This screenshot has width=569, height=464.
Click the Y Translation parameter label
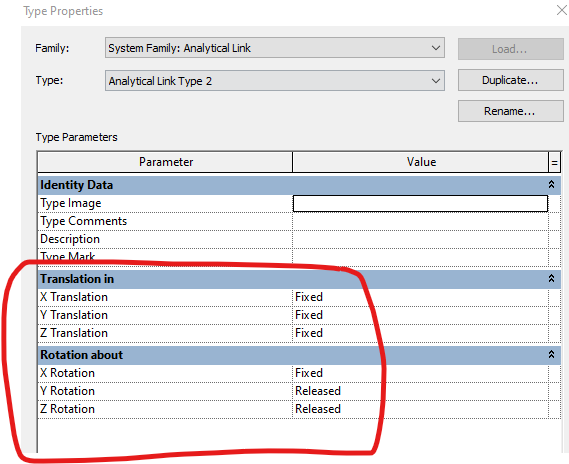74,315
